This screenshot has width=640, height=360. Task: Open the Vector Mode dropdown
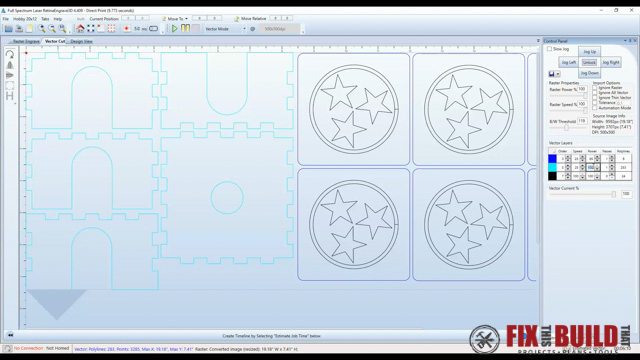coord(244,29)
